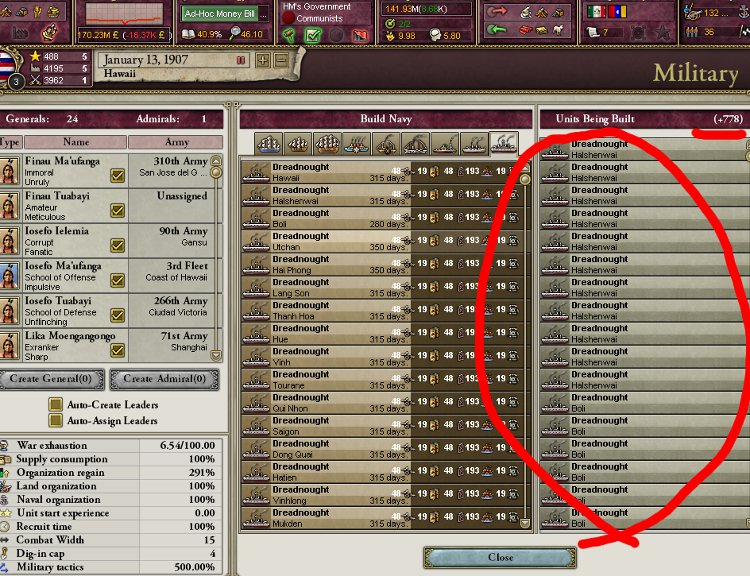
Task: Expand the Ad-Hoc Money Bill ellipsis
Action: tap(263, 14)
